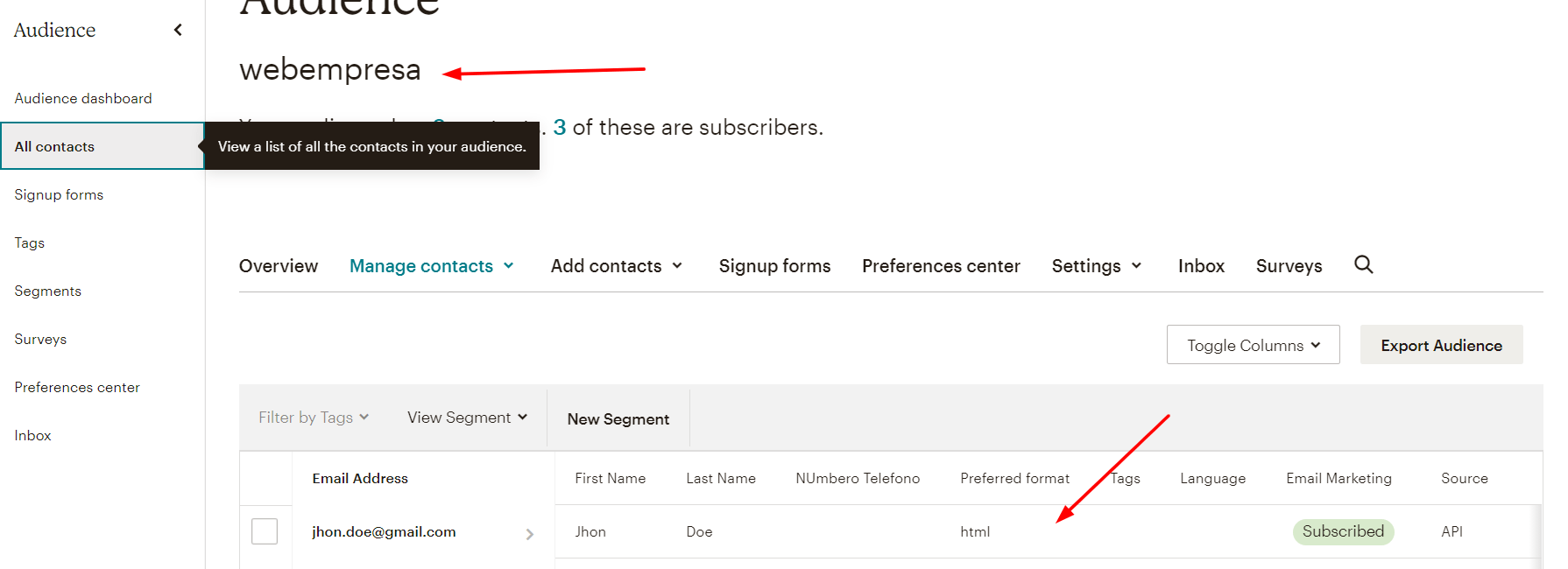Open the Toggle Columns dropdown
This screenshot has width=1568, height=569.
pyautogui.click(x=1254, y=345)
